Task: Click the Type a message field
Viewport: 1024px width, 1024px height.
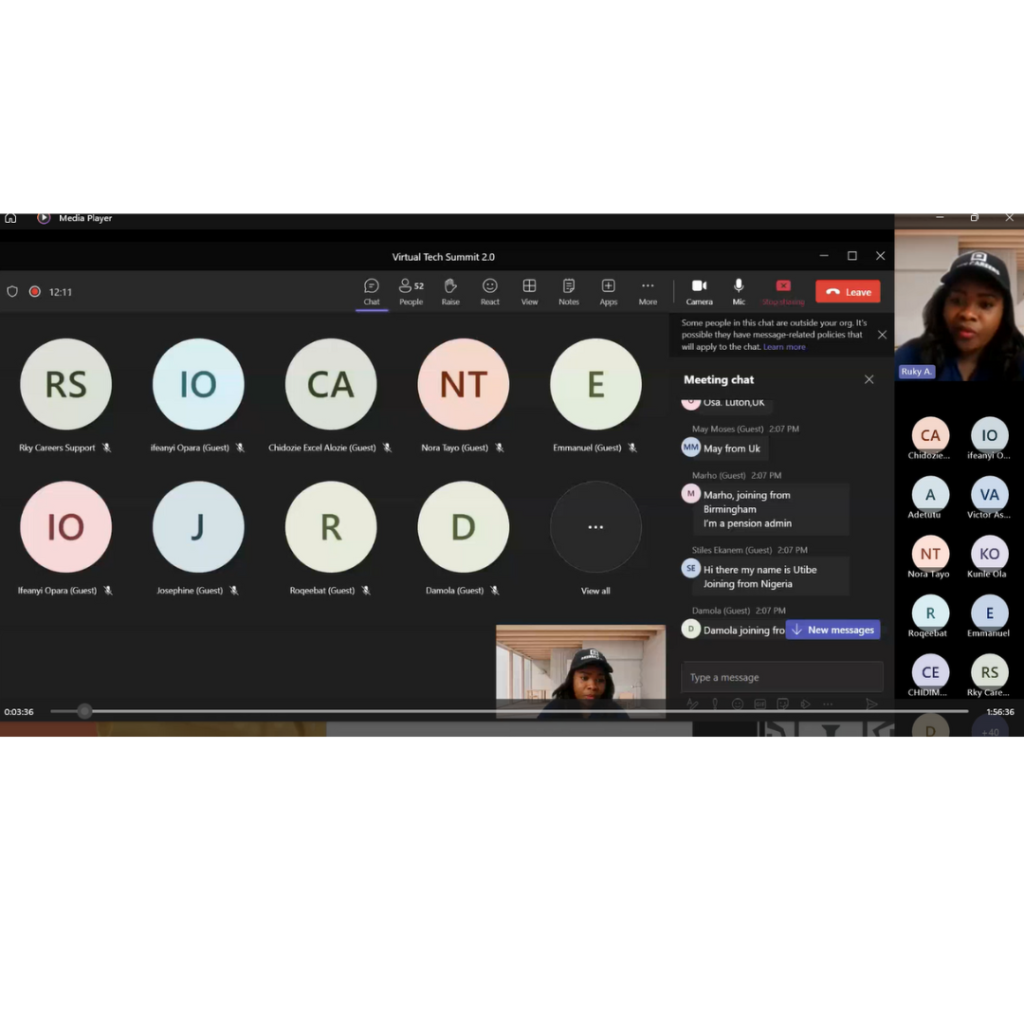Action: 781,677
